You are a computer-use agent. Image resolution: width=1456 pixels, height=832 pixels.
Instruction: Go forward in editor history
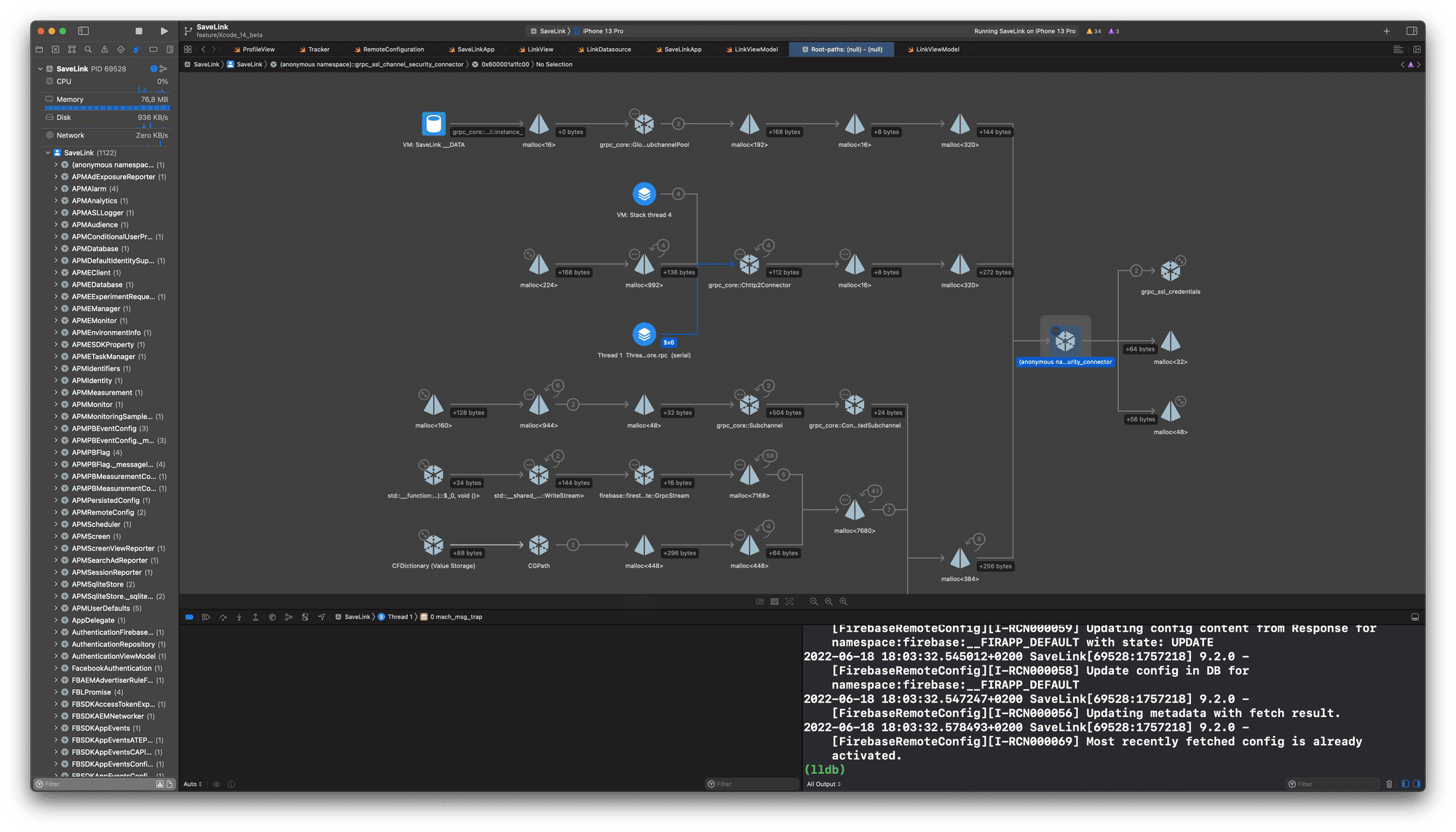(214, 49)
